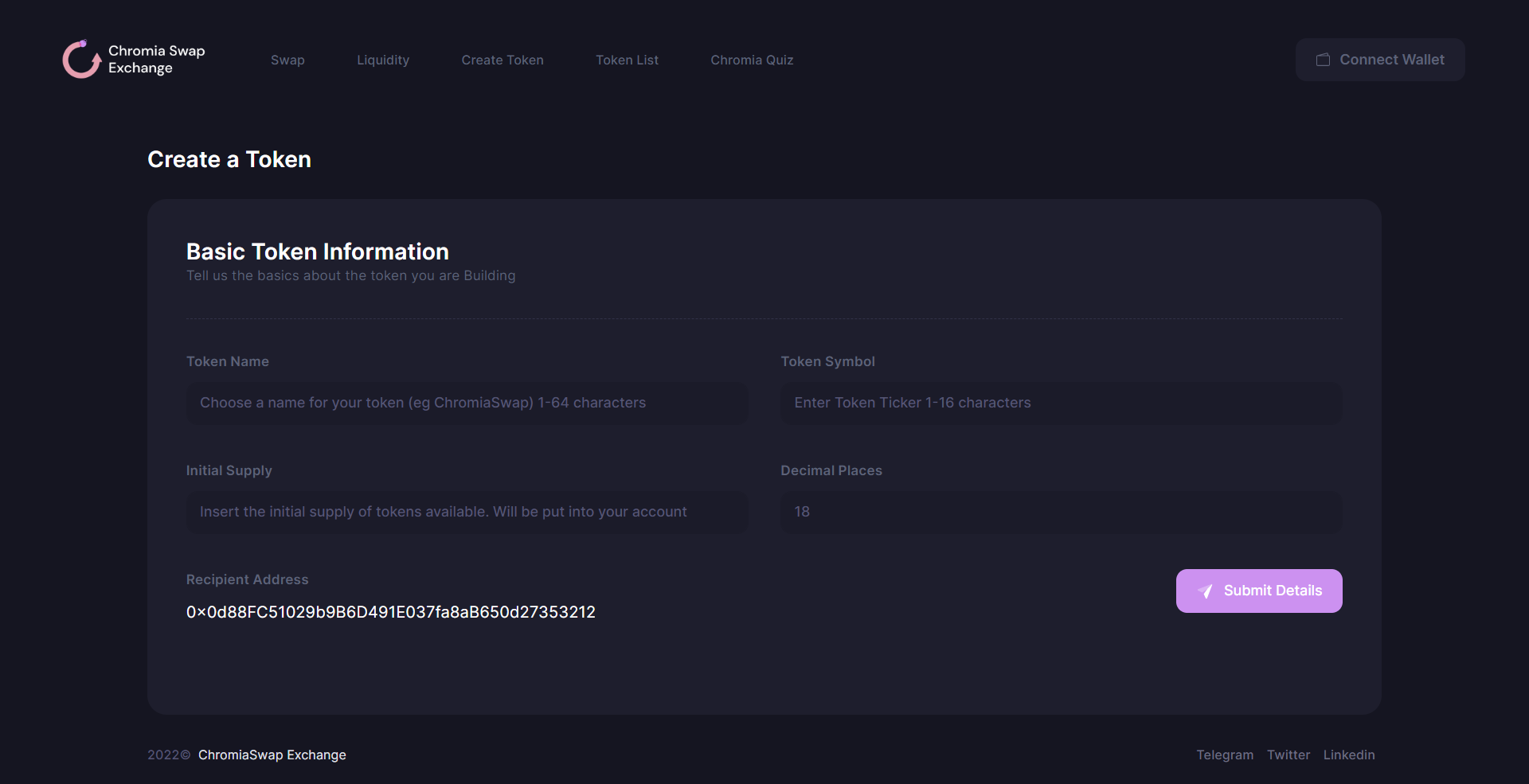Viewport: 1529px width, 784px height.
Task: Open the Swap page
Action: [x=287, y=60]
